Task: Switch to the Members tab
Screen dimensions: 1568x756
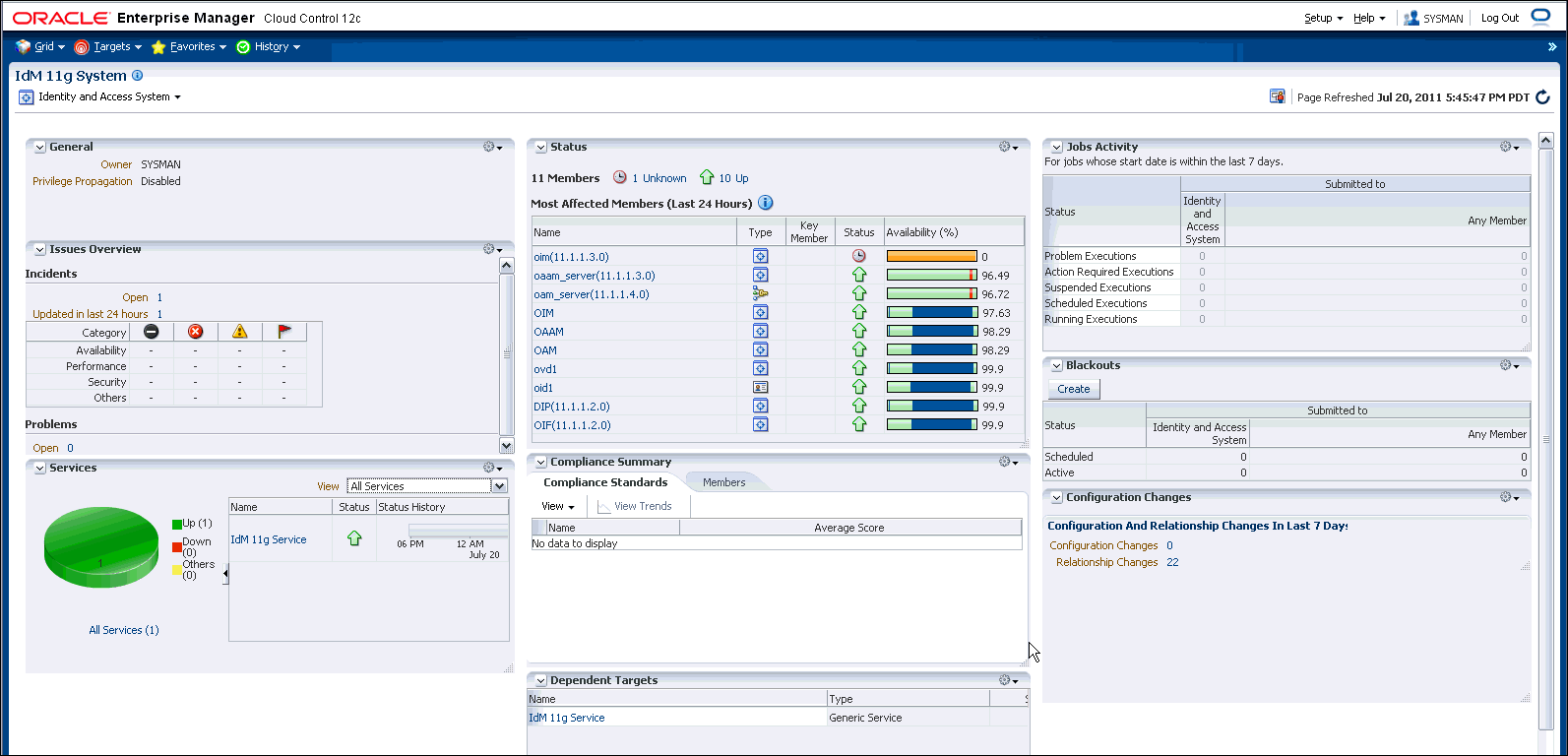Action: point(723,482)
